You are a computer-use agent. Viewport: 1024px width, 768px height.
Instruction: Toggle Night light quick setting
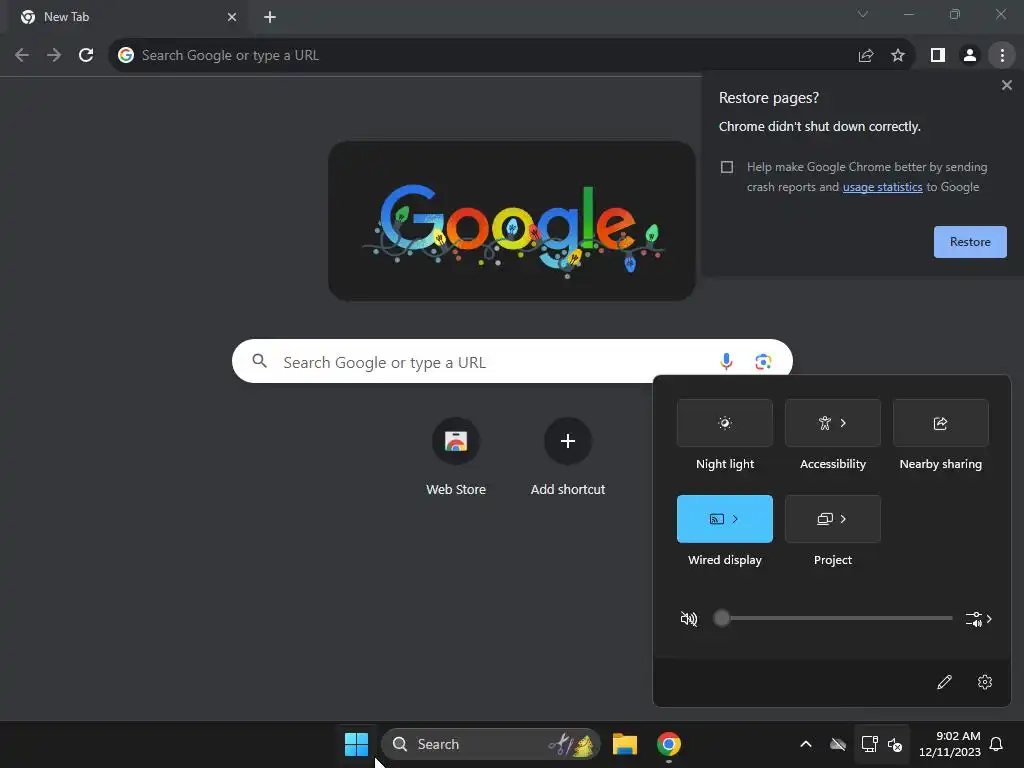click(725, 423)
